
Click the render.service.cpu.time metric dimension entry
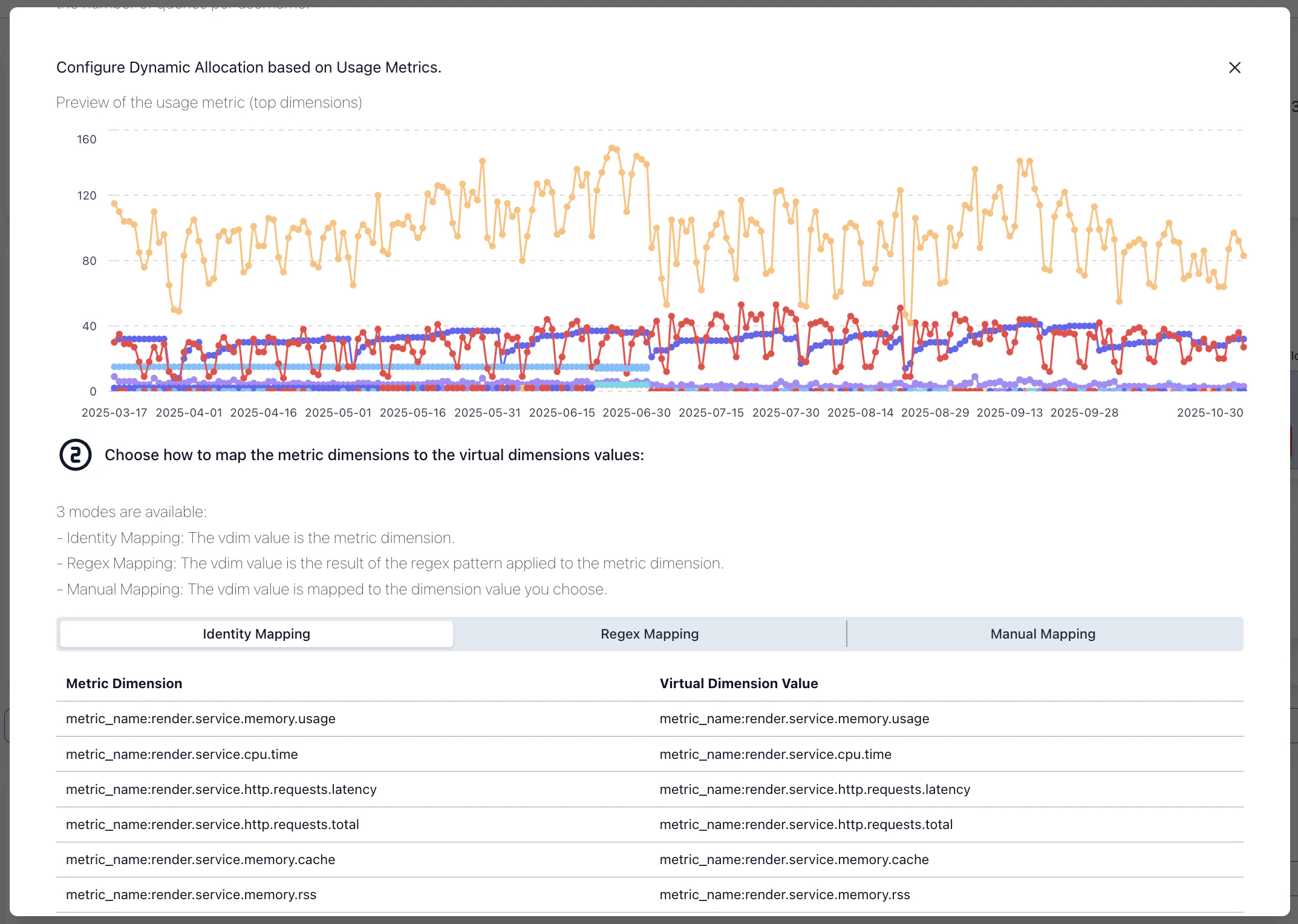pos(181,754)
